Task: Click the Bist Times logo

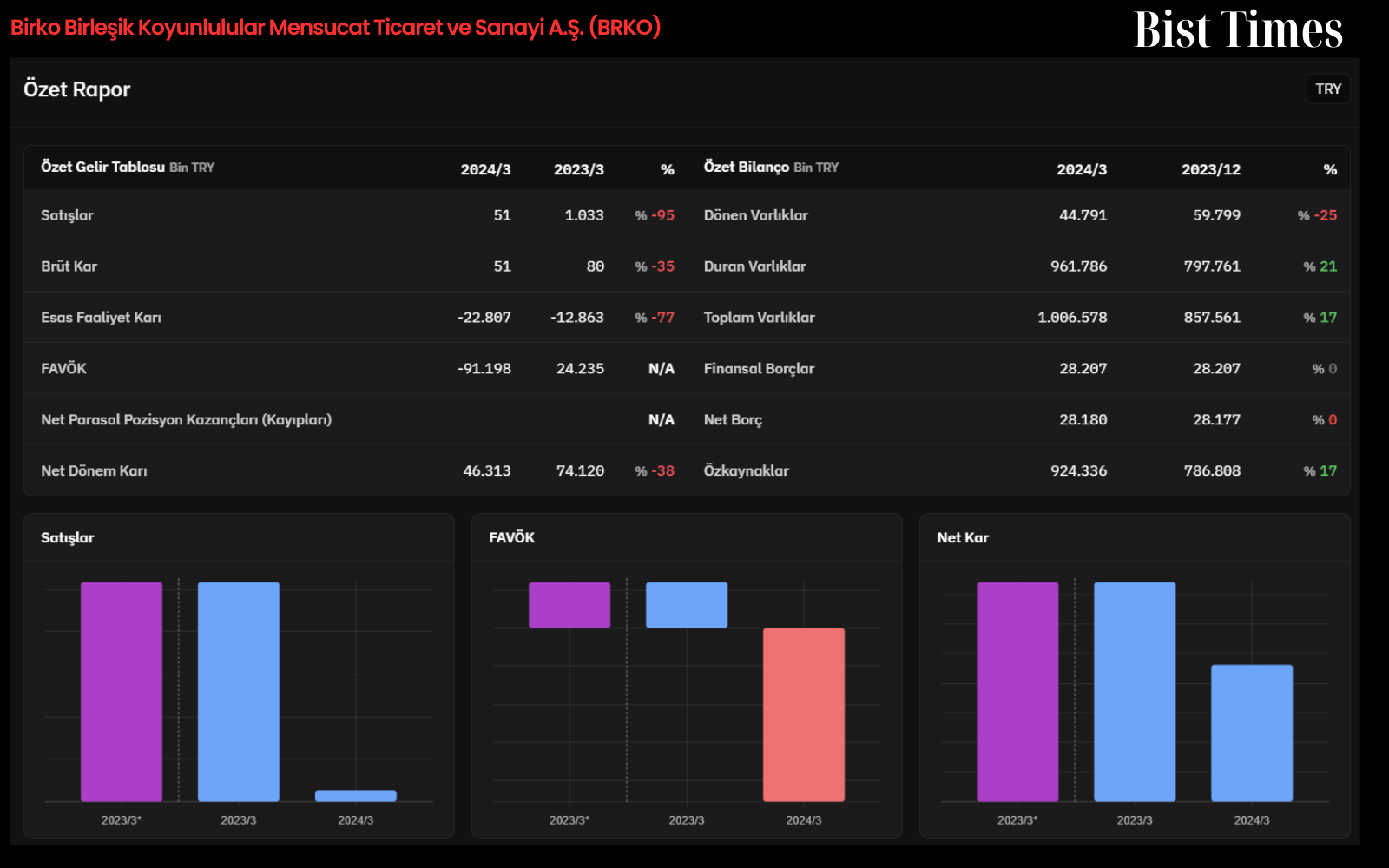Action: (x=1239, y=30)
